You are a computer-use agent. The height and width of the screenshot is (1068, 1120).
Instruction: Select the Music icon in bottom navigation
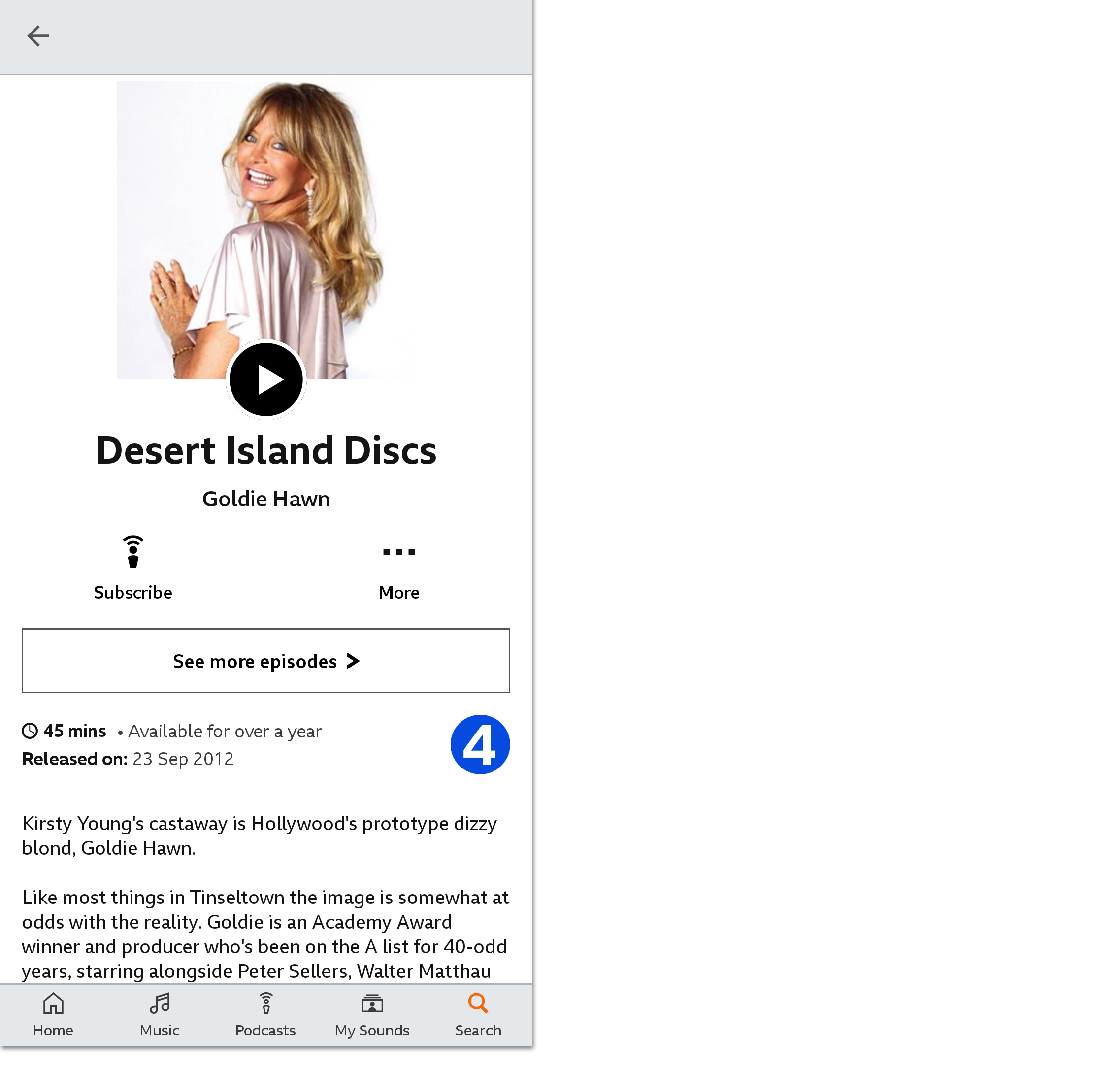coord(159,1003)
